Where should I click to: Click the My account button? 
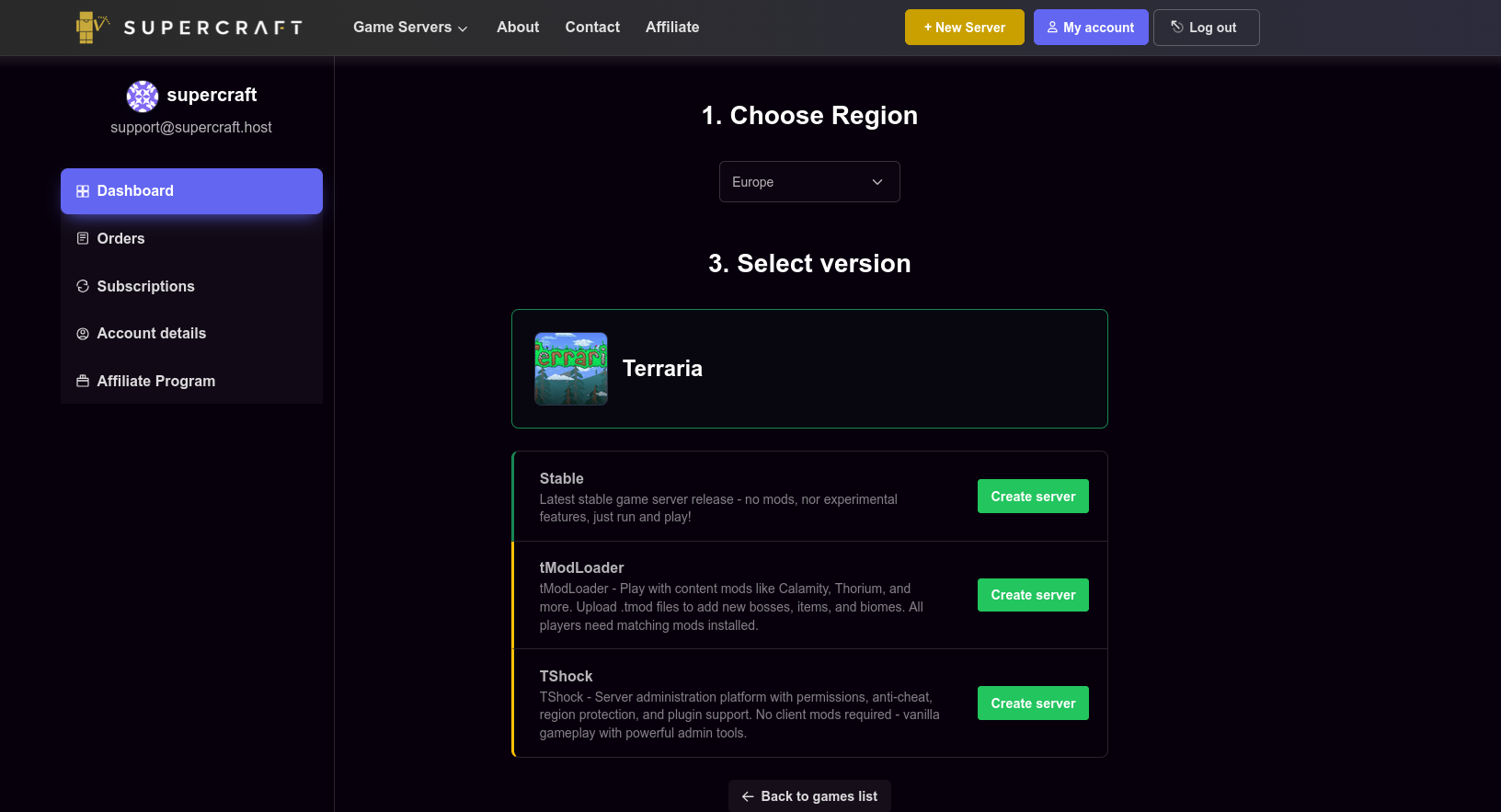1091,28
